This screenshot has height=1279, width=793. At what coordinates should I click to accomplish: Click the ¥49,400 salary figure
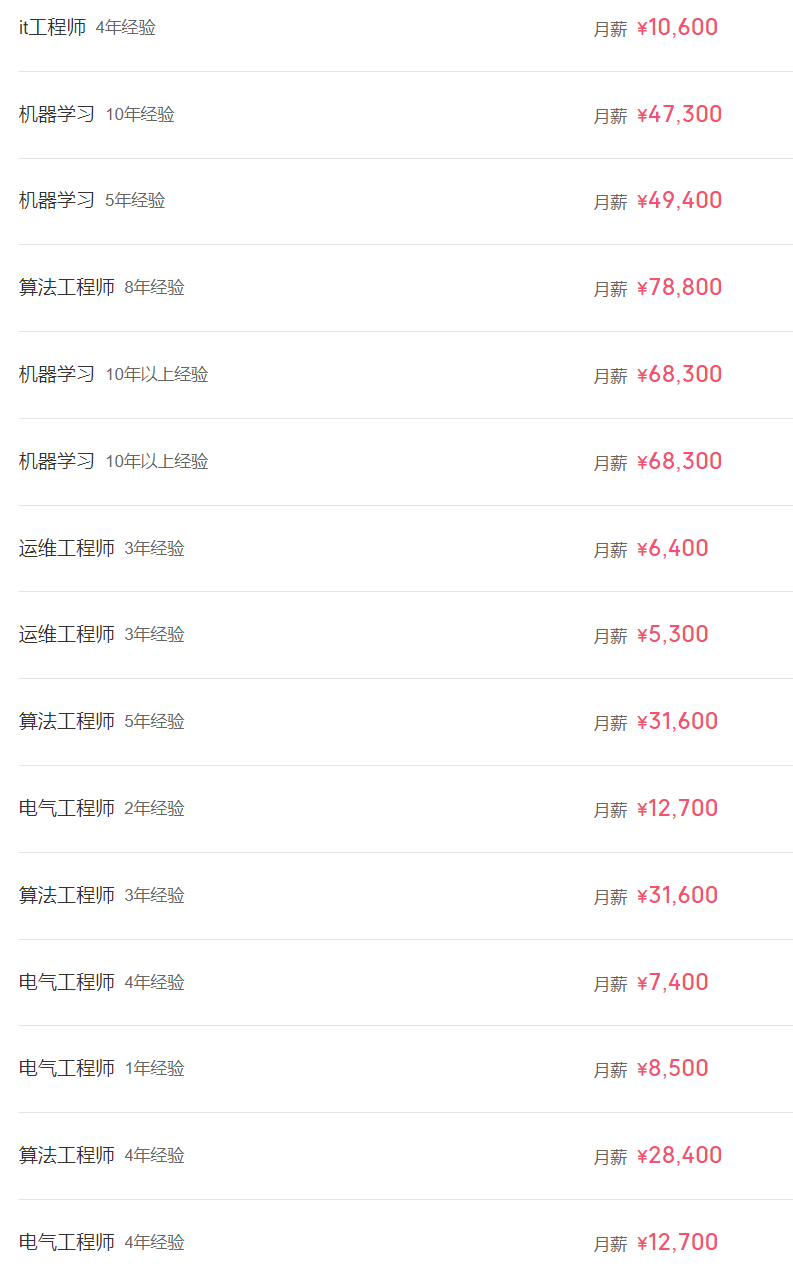[679, 201]
